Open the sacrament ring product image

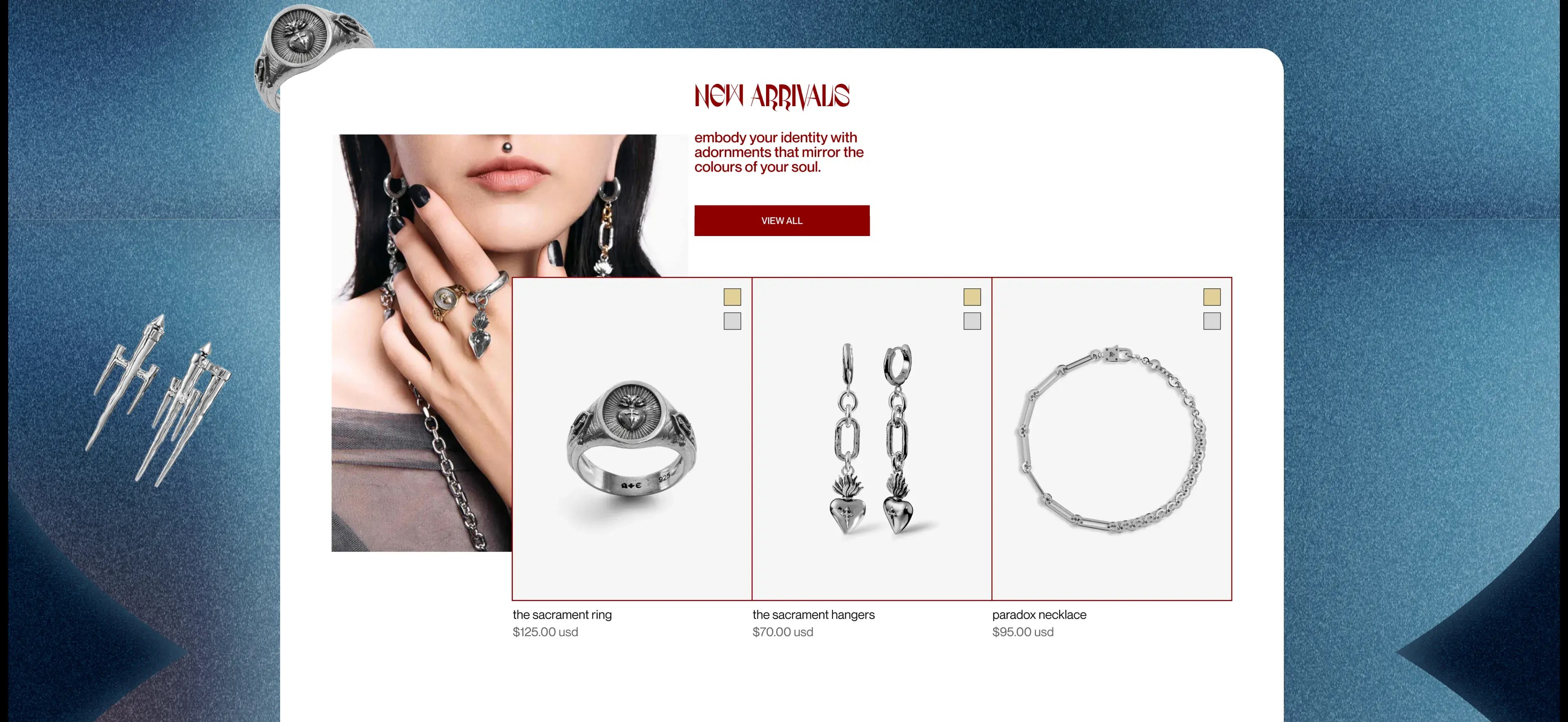[x=632, y=439]
